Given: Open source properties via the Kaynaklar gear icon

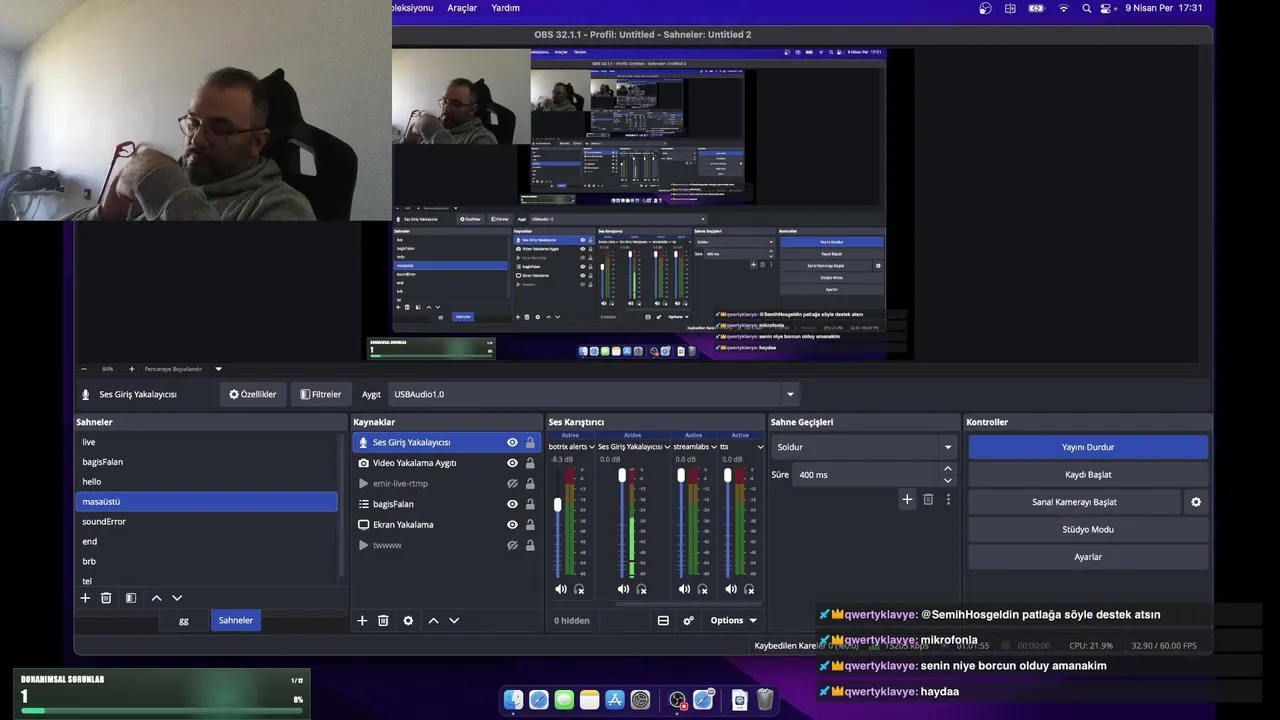Looking at the screenshot, I should point(408,621).
